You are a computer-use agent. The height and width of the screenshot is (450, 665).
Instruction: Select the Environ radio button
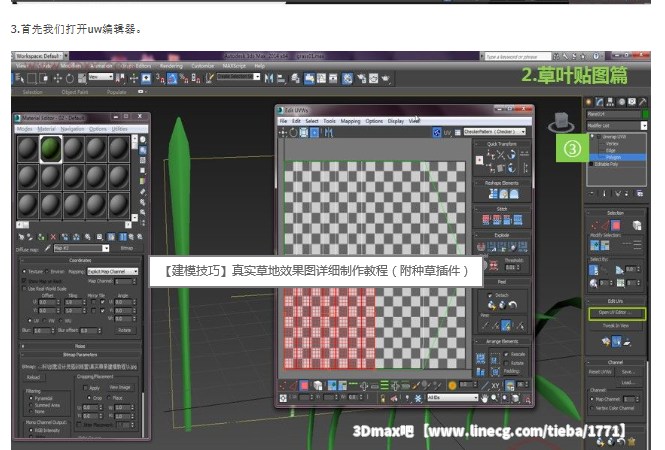coord(47,271)
